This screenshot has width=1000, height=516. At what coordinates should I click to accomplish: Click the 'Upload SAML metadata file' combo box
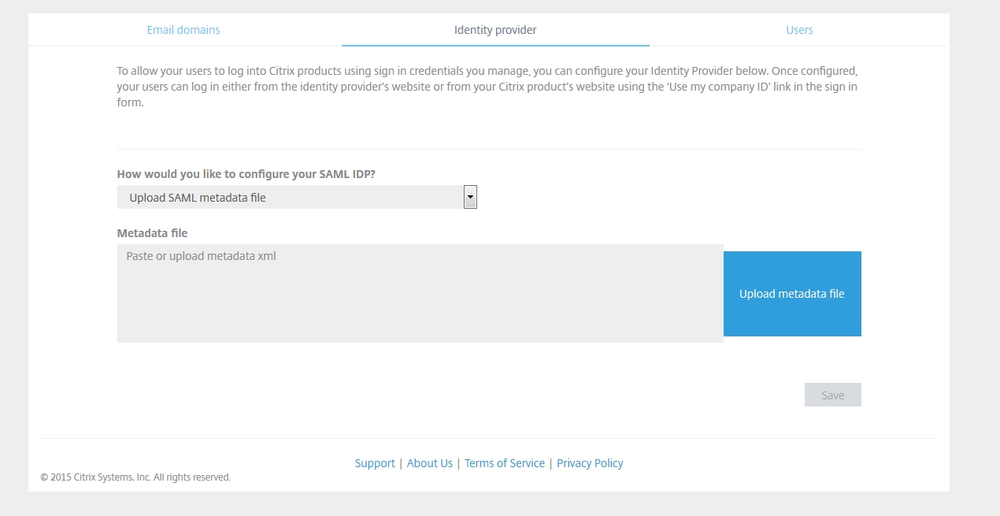[x=290, y=197]
